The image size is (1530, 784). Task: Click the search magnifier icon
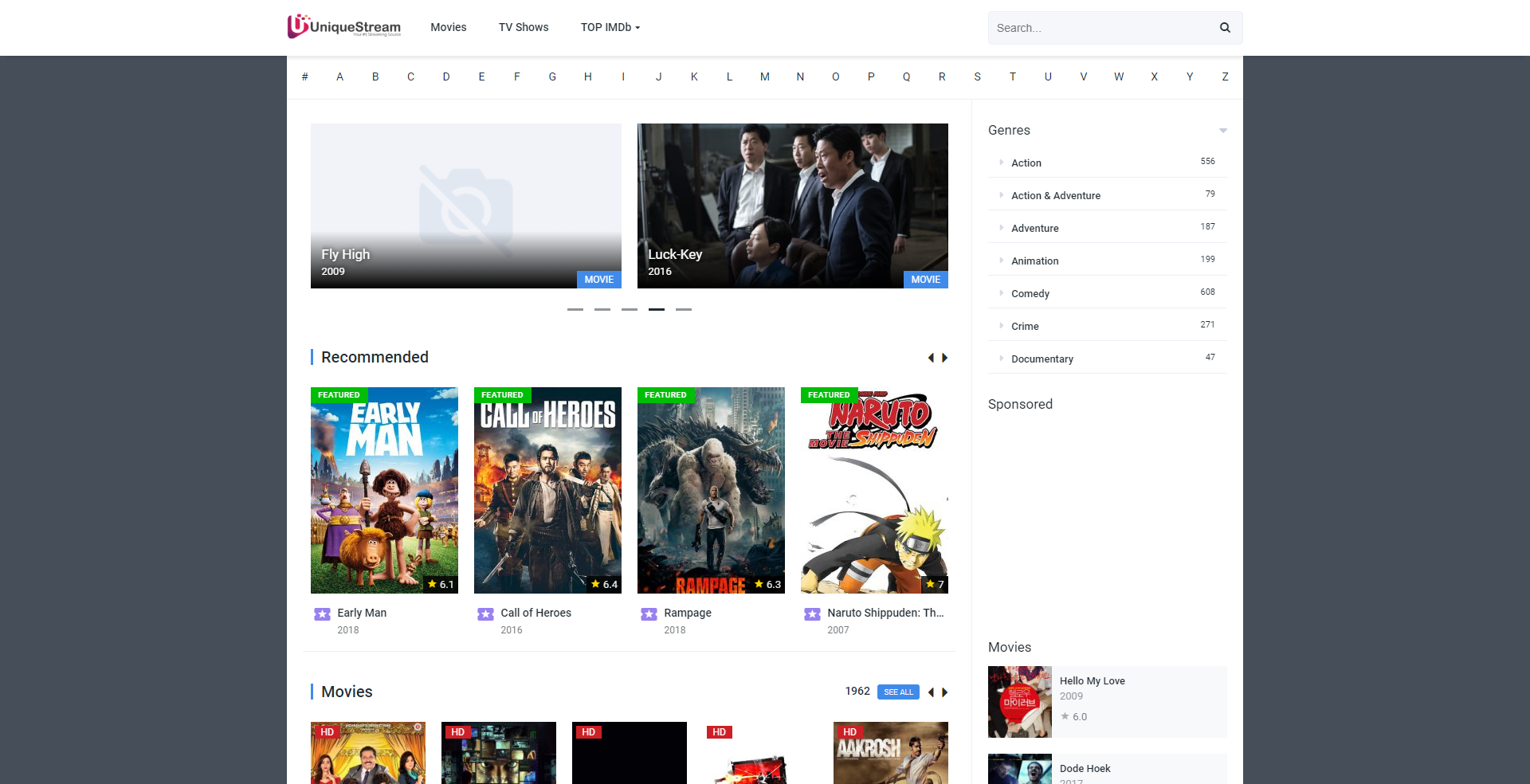(1225, 28)
